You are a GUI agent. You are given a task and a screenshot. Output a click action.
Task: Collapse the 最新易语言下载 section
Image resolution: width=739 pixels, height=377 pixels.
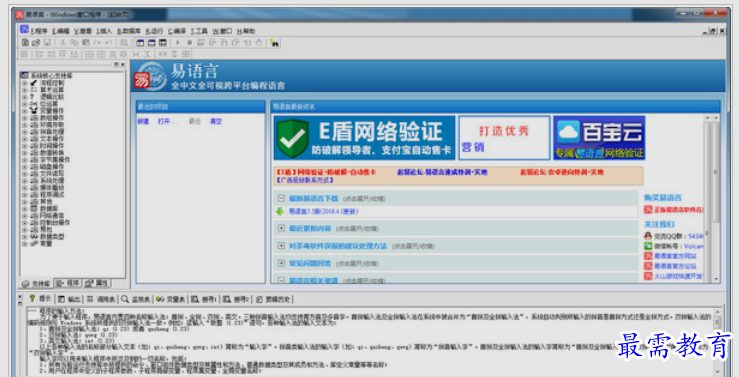click(x=281, y=198)
